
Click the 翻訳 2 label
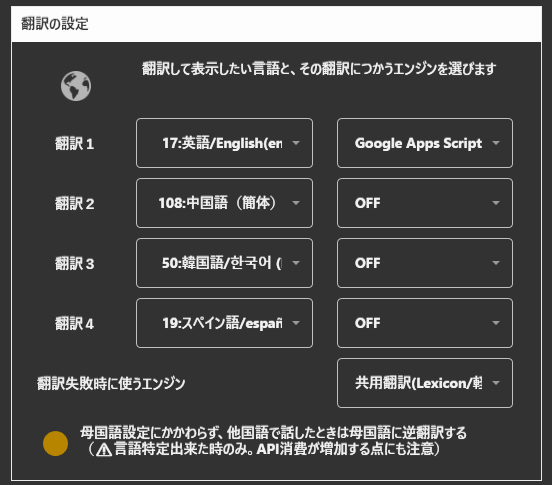click(74, 204)
